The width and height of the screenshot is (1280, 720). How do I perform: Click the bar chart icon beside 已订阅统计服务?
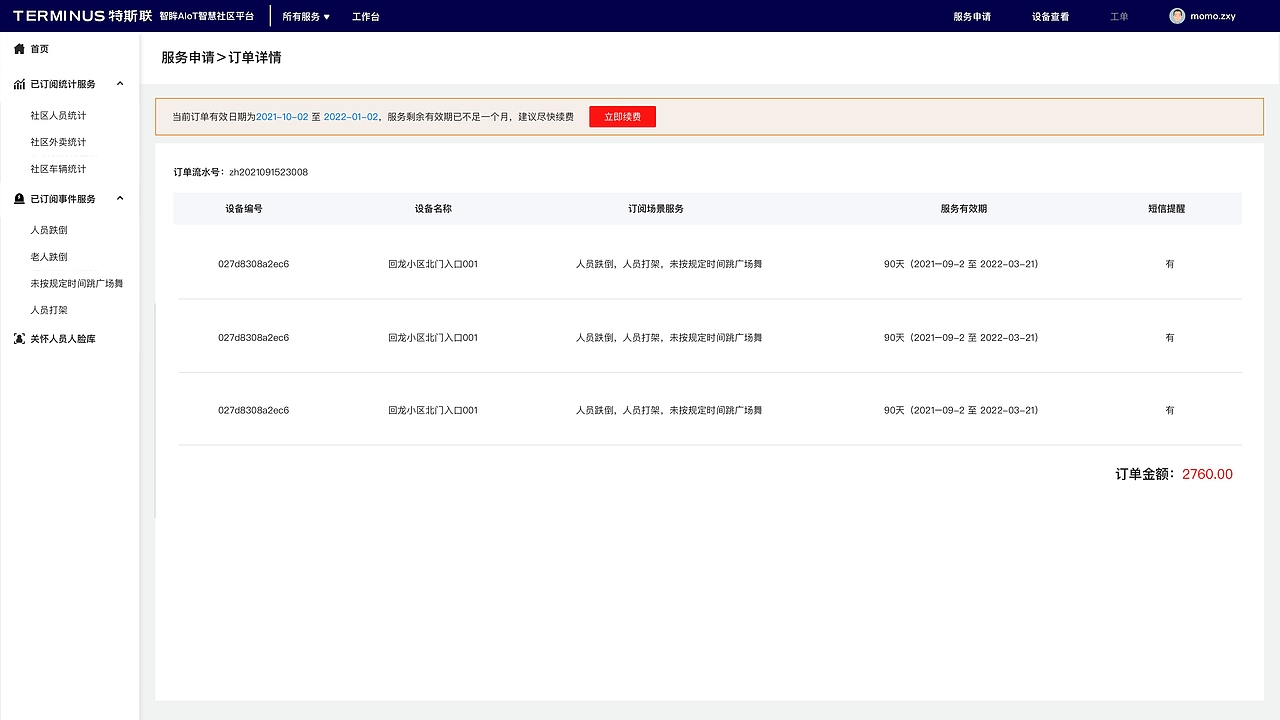[x=19, y=84]
